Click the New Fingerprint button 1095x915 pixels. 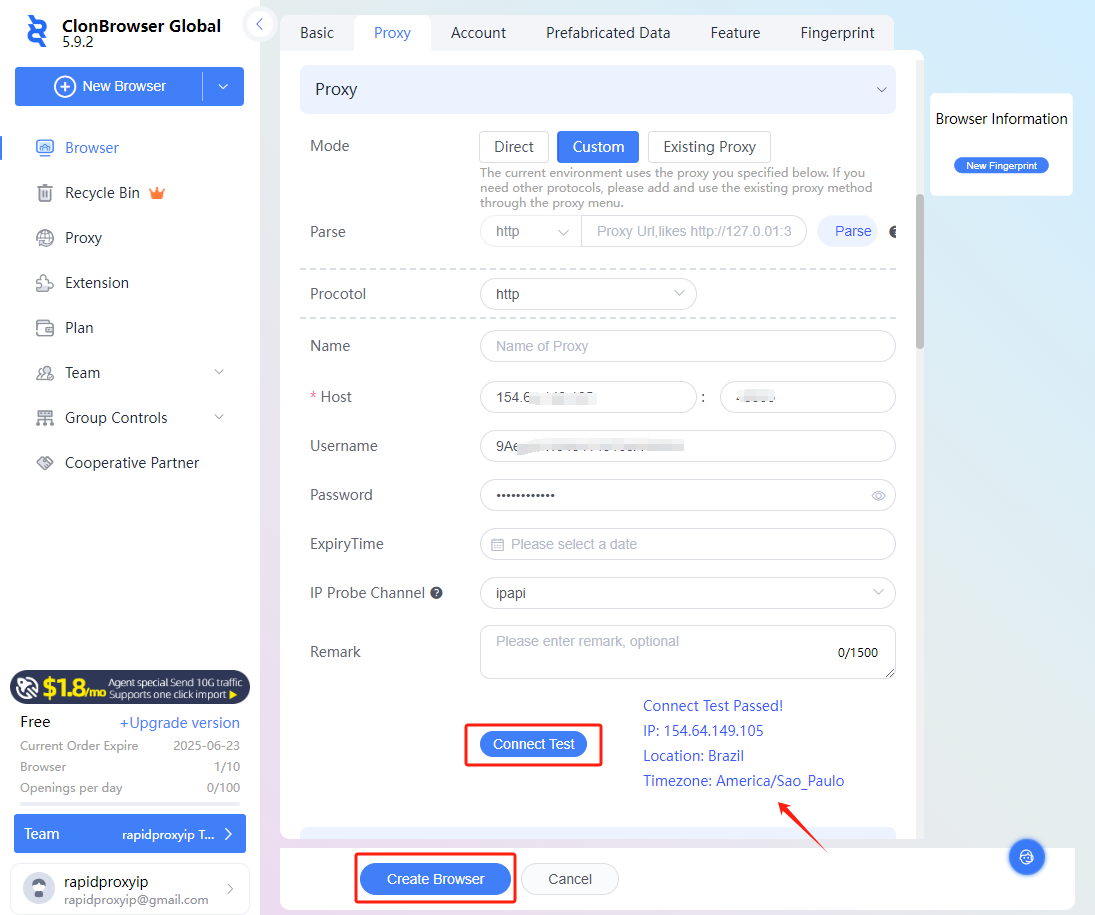[x=1001, y=166]
